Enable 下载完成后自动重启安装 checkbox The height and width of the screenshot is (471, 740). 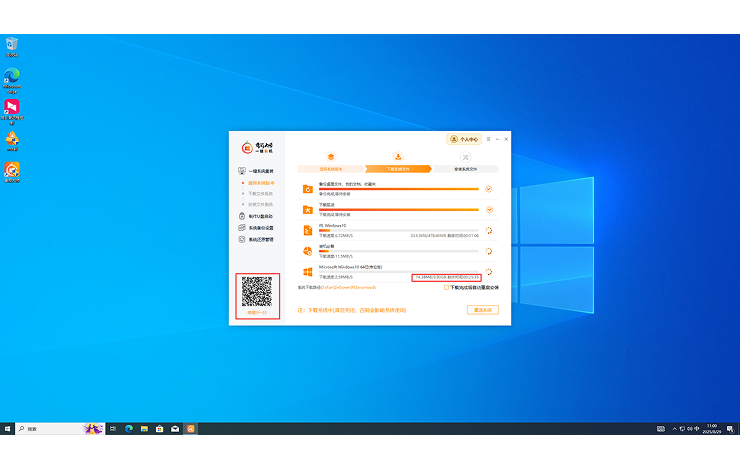[447, 287]
